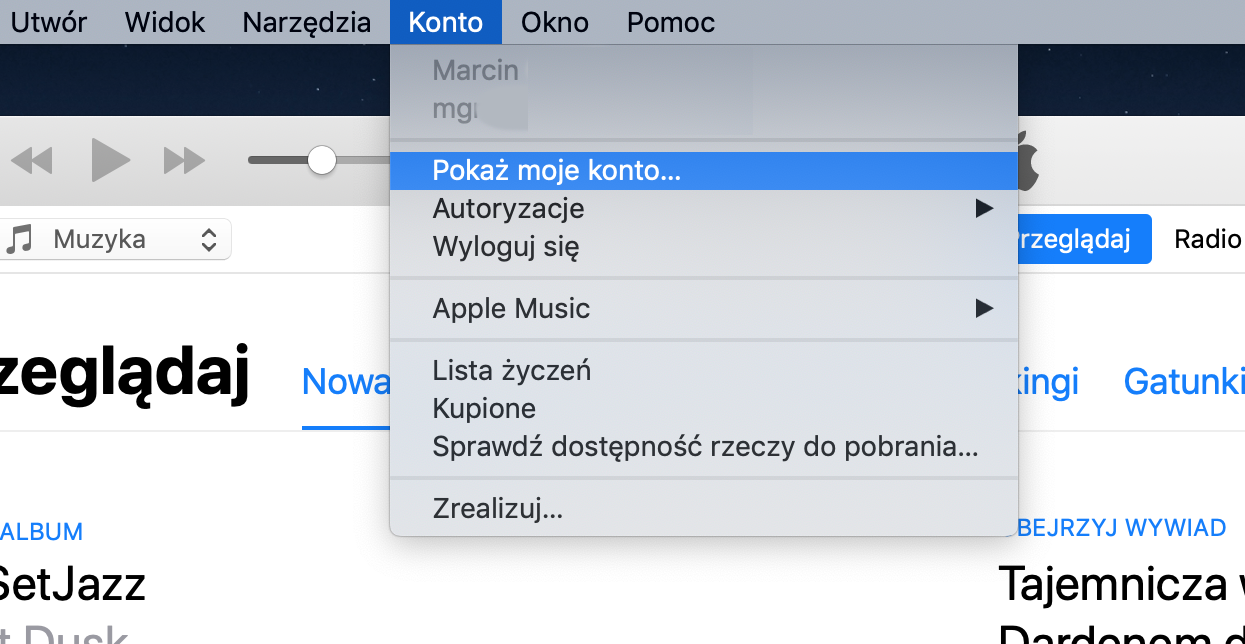Click the rewind previous track button

coord(30,160)
